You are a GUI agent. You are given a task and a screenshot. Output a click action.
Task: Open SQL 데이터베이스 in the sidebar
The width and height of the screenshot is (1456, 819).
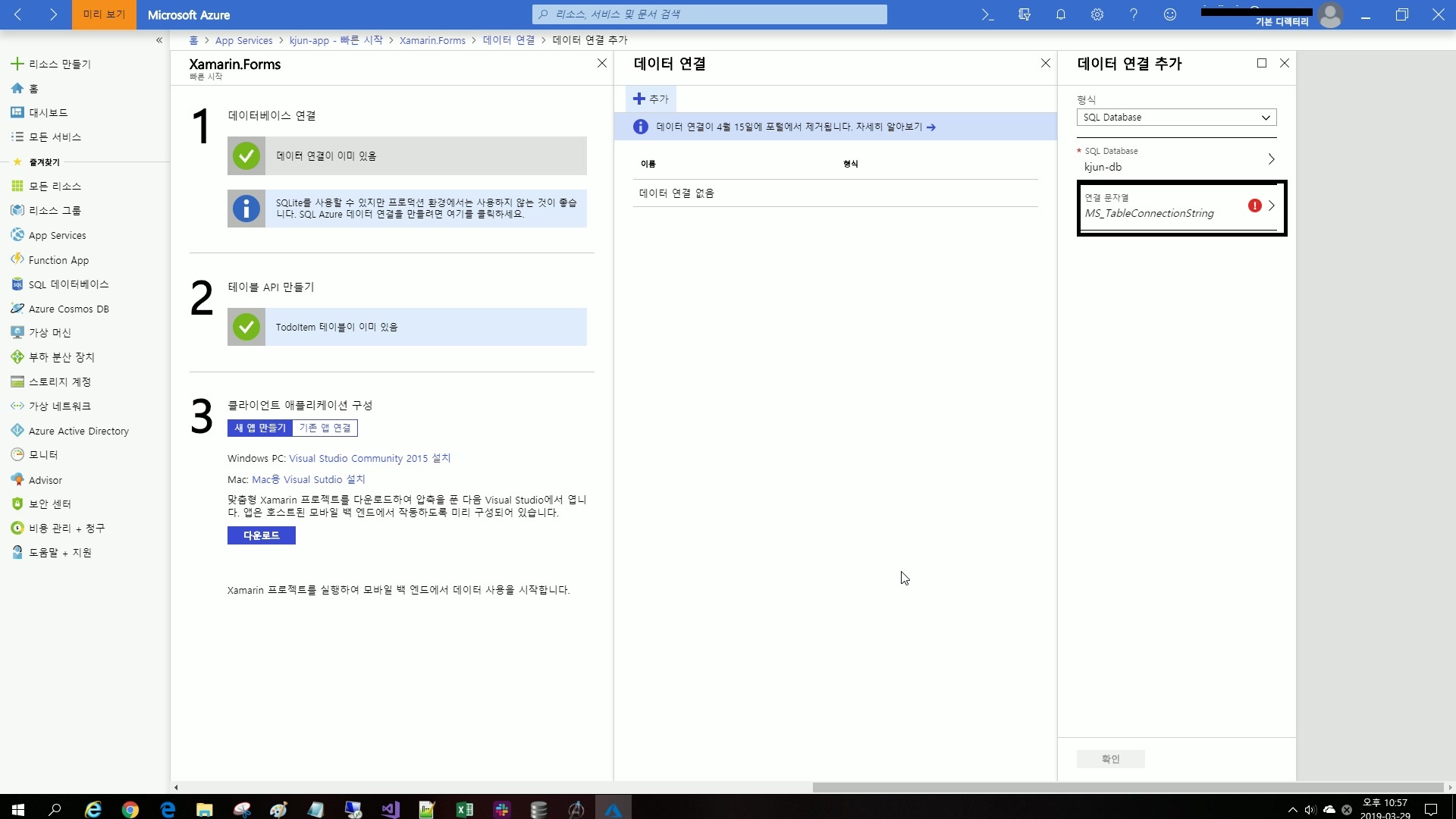68,284
